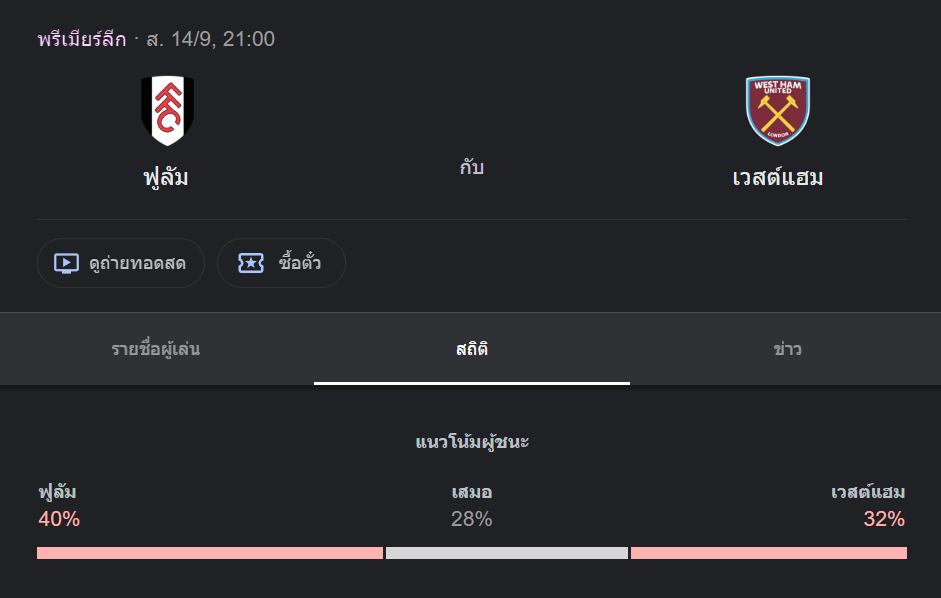Viewport: 941px width, 598px height.
Task: Click the Fulham club crest
Action: (167, 110)
